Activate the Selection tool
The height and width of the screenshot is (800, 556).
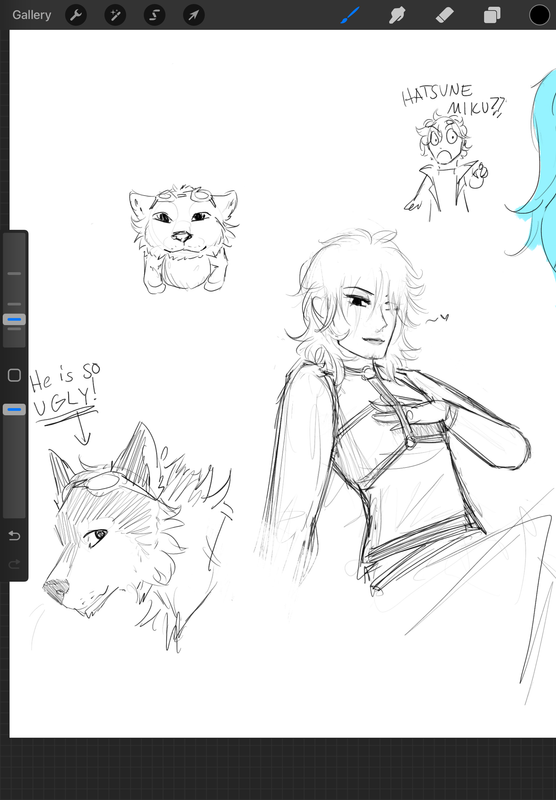155,15
